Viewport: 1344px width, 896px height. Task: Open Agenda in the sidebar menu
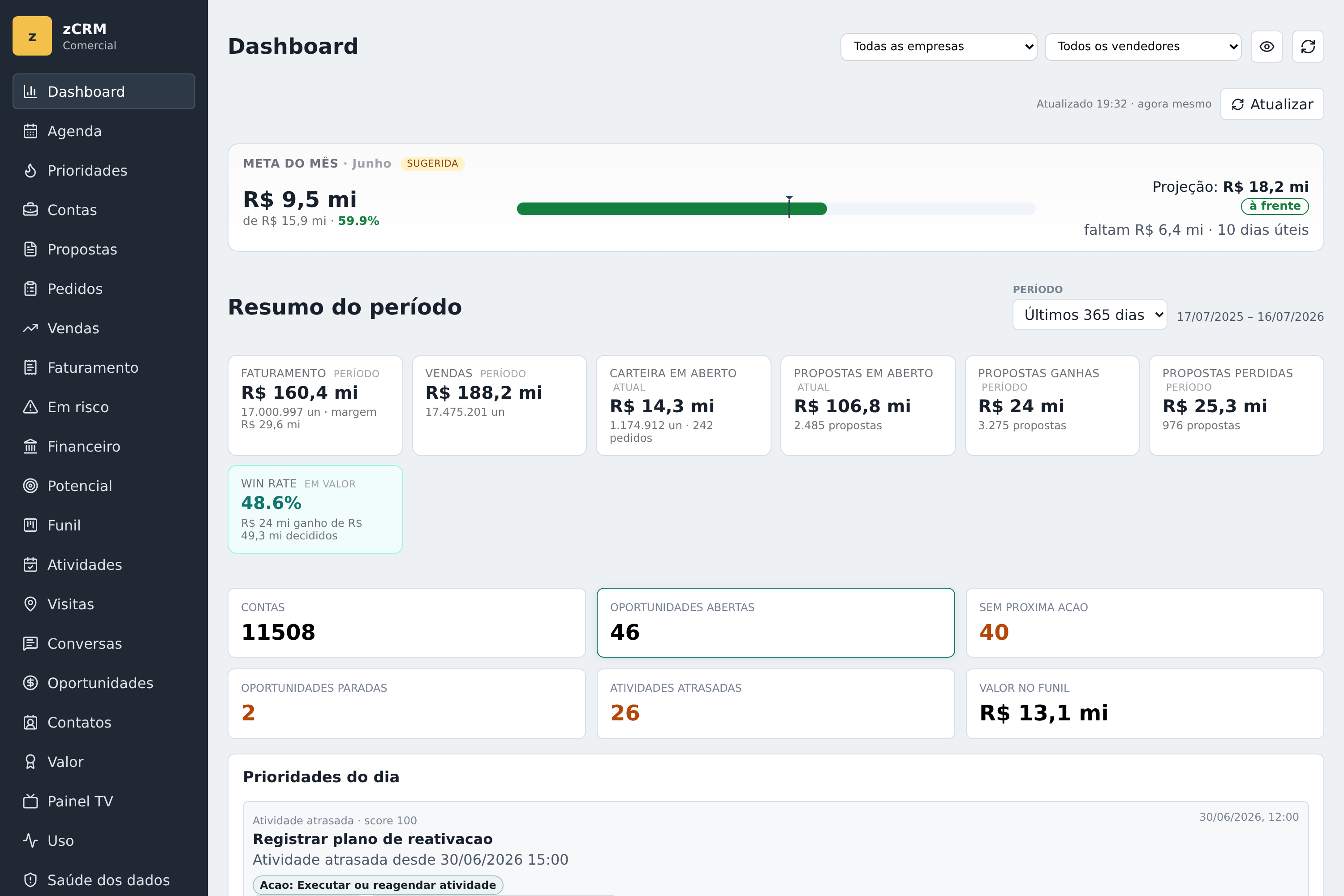click(103, 131)
